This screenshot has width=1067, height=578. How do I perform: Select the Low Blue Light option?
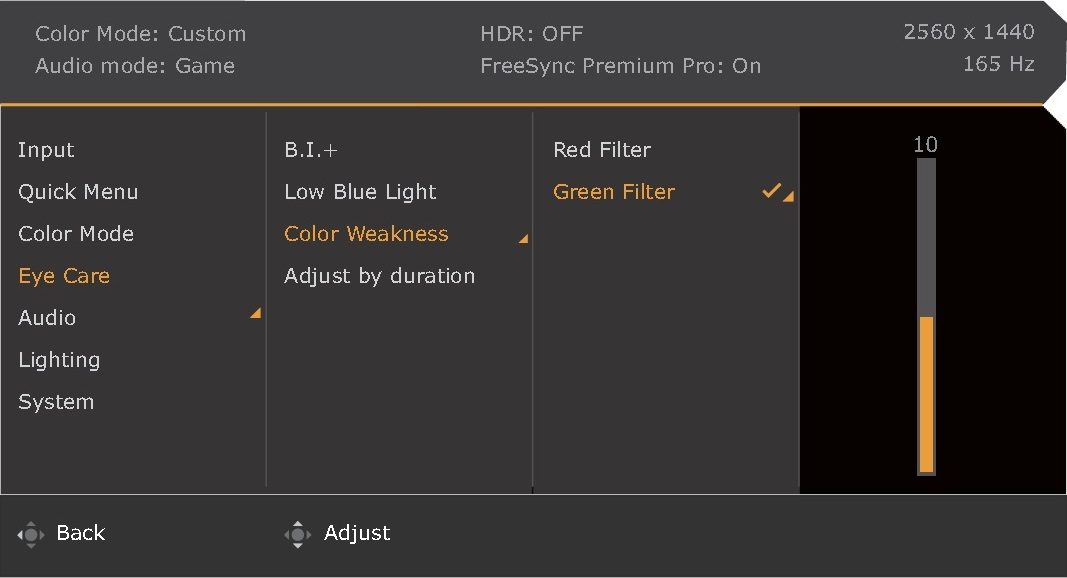pos(360,192)
